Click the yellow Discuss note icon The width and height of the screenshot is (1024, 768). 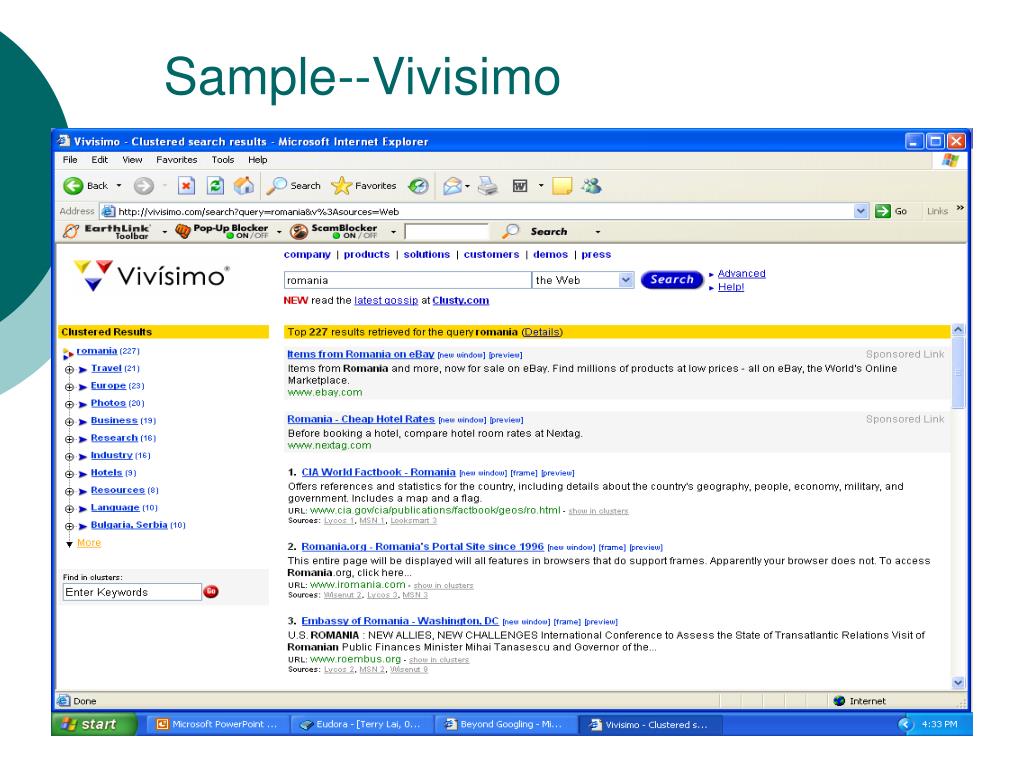point(562,186)
